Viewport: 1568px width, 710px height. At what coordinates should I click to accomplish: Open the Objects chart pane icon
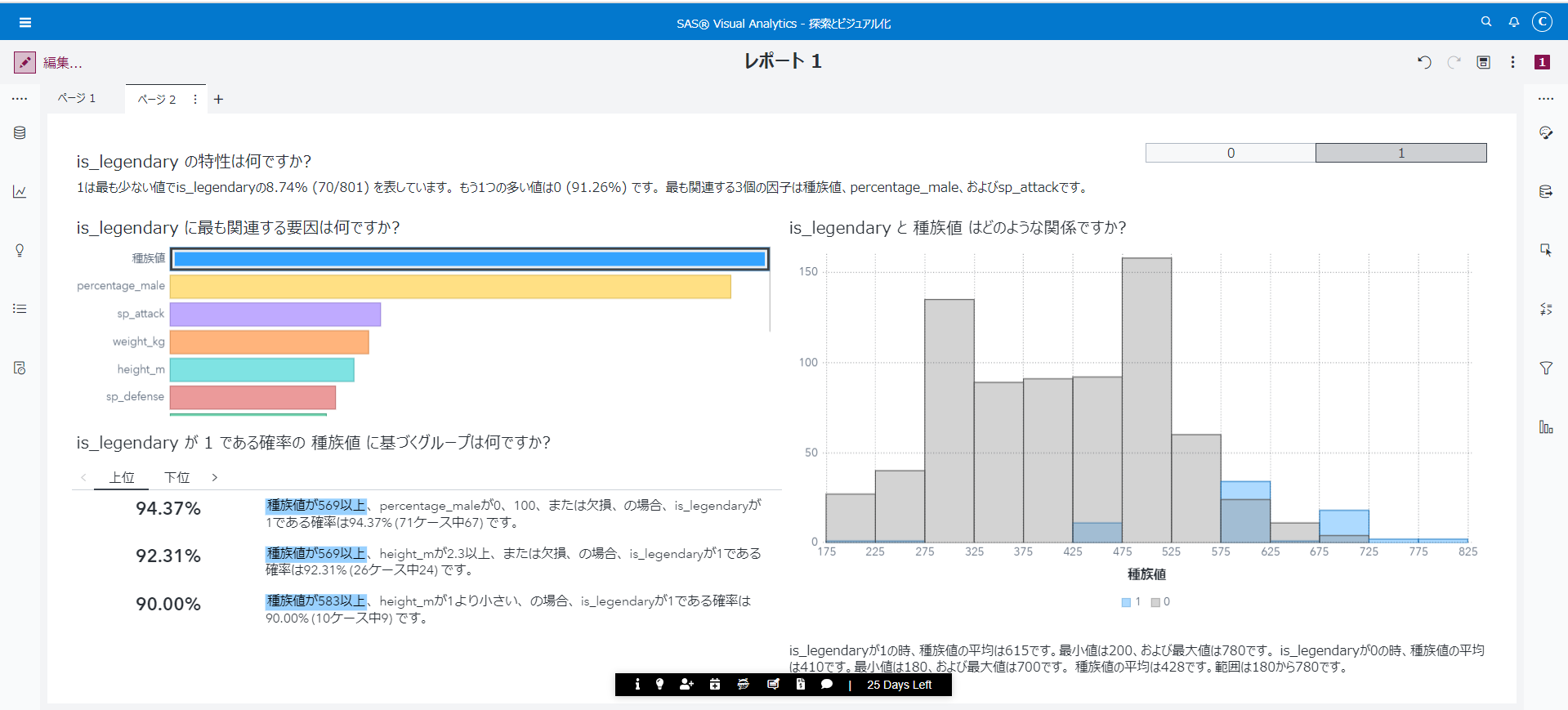(x=20, y=192)
